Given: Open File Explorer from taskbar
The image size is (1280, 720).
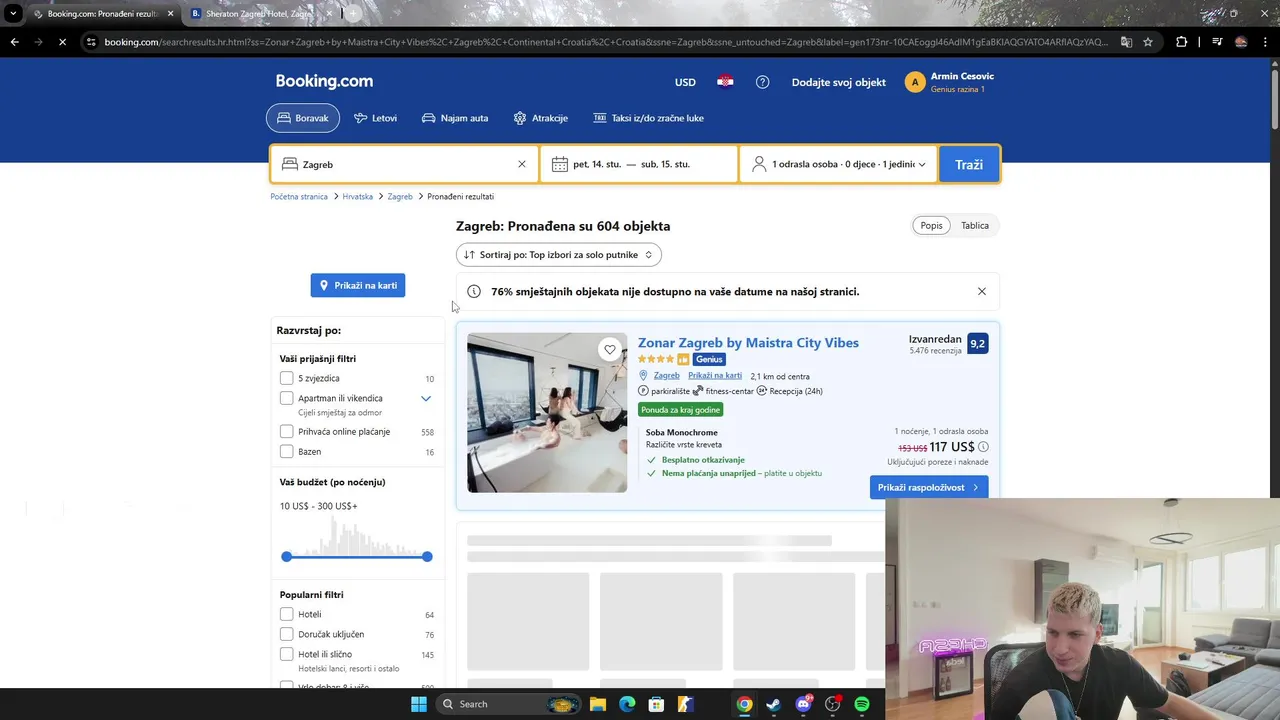Looking at the screenshot, I should click(x=598, y=704).
